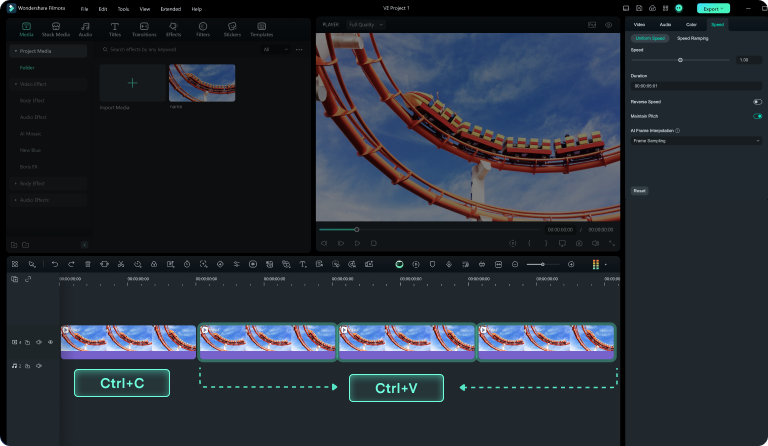Screen dimensions: 768x446
Task: Switch to the Video properties tab
Action: [639, 24]
